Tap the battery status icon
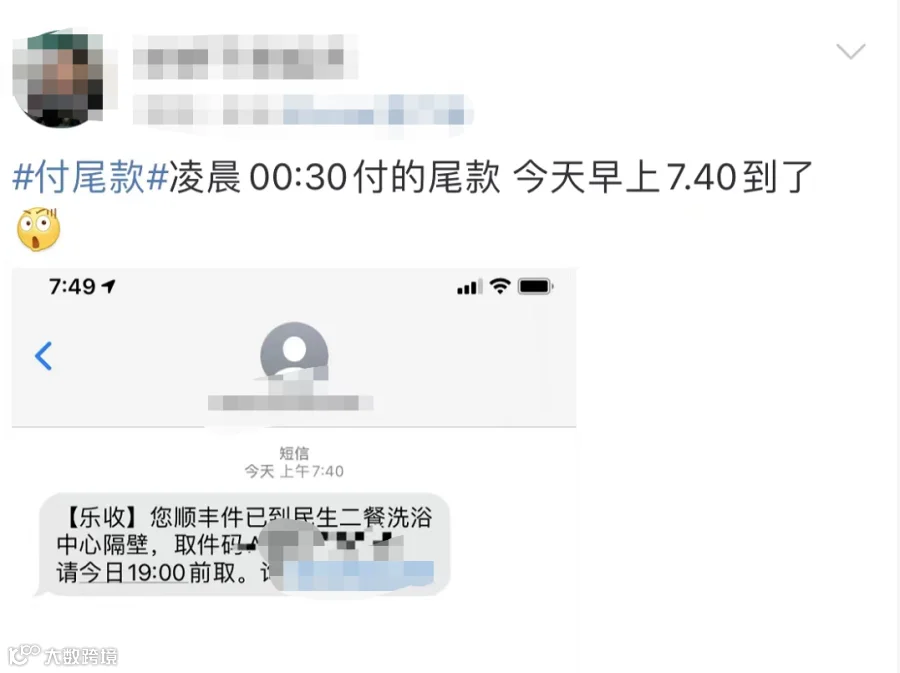This screenshot has height=673, width=900. click(x=535, y=286)
